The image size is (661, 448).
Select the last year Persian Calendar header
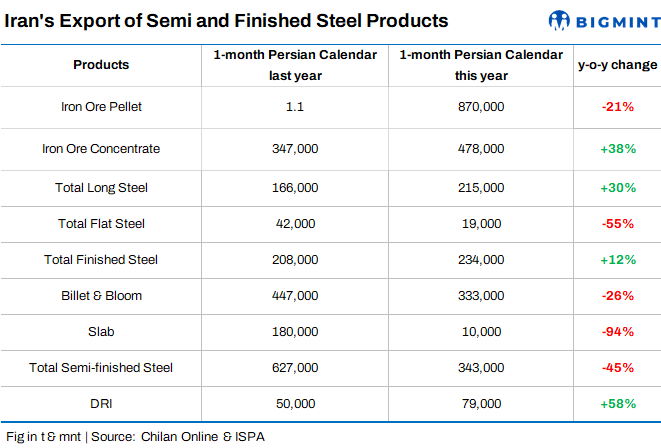[x=295, y=65]
